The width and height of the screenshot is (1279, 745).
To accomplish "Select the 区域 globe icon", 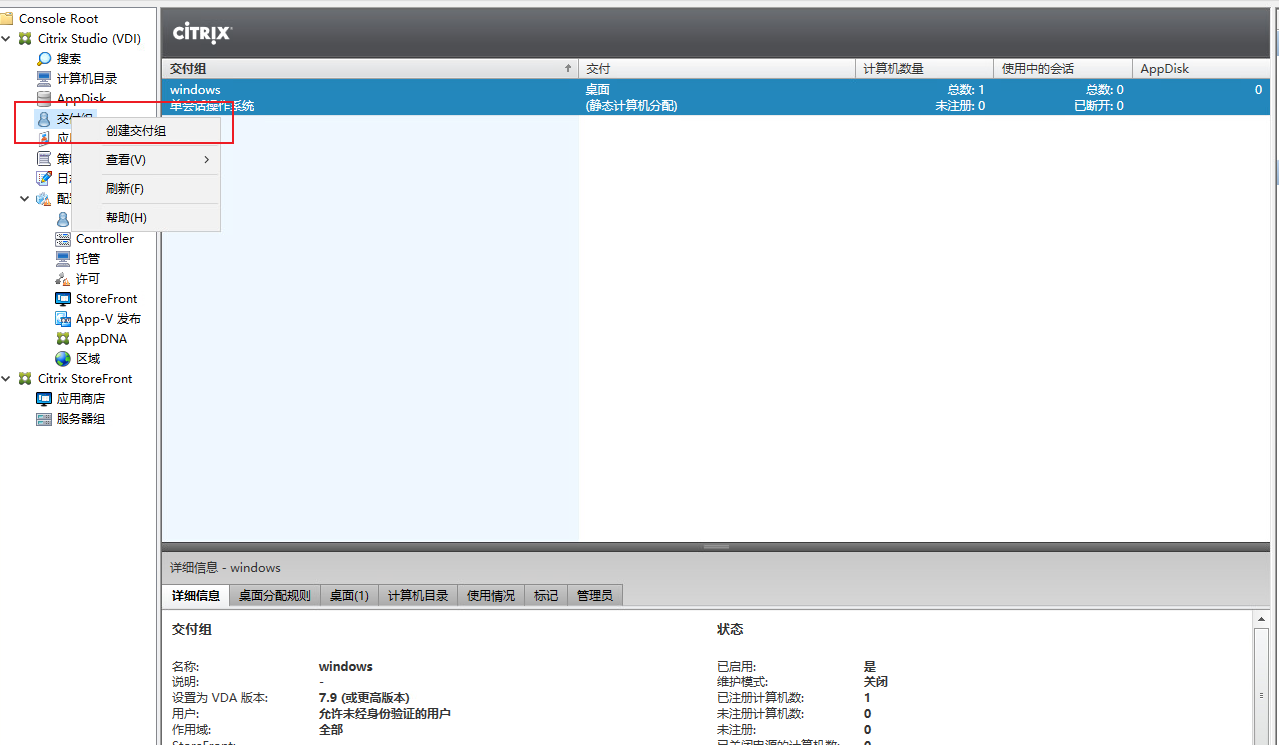I will point(63,359).
